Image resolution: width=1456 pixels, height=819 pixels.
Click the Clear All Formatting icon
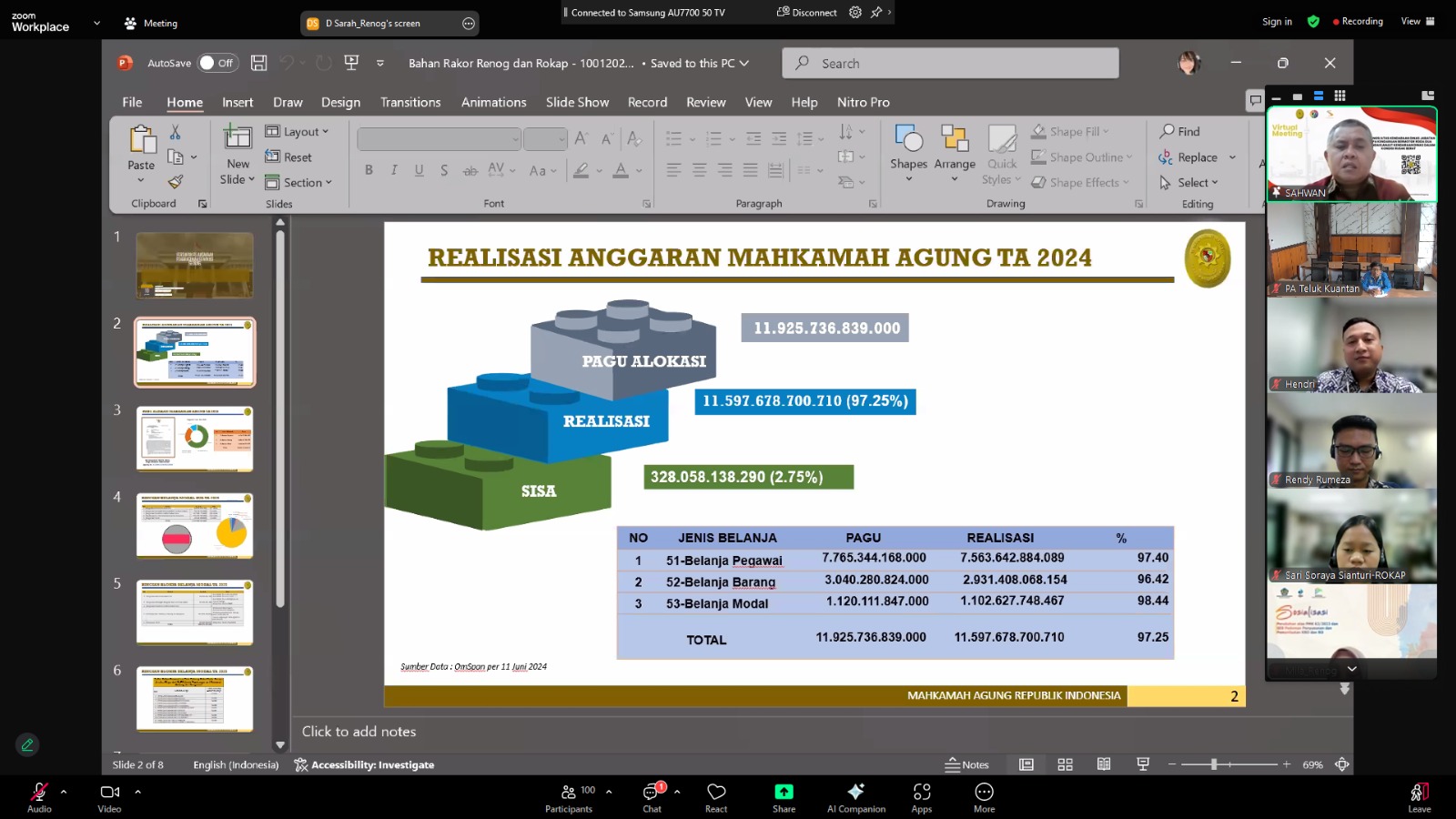[x=634, y=138]
